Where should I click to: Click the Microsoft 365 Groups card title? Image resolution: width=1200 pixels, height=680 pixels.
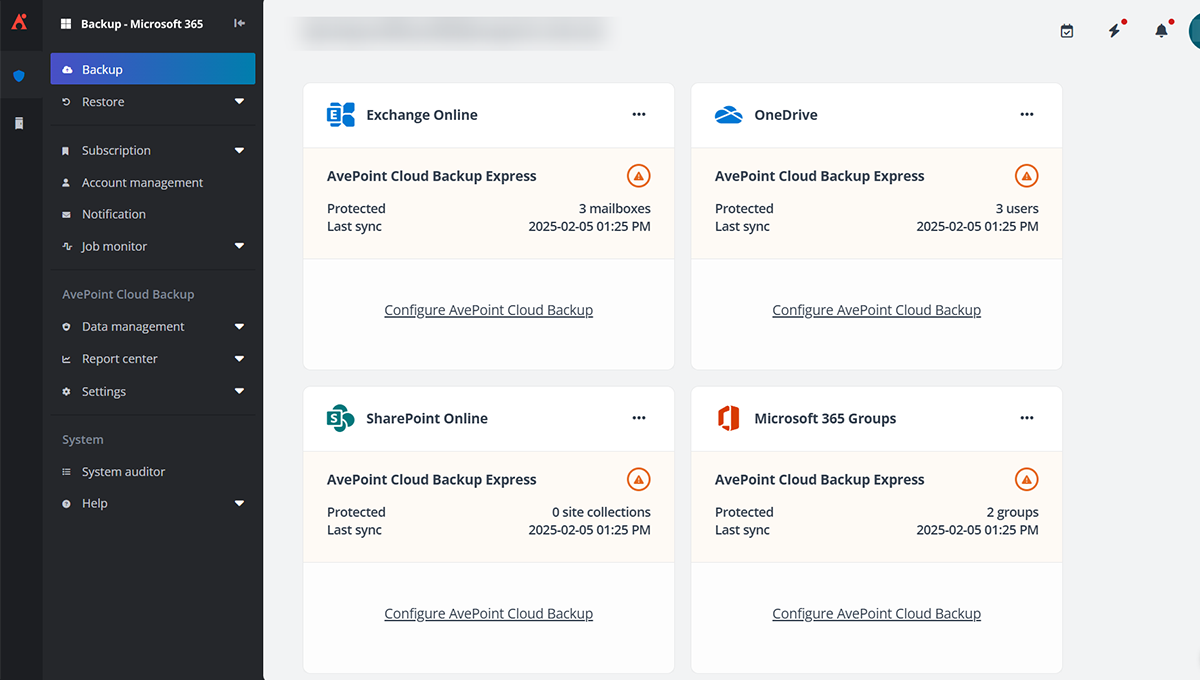(825, 419)
